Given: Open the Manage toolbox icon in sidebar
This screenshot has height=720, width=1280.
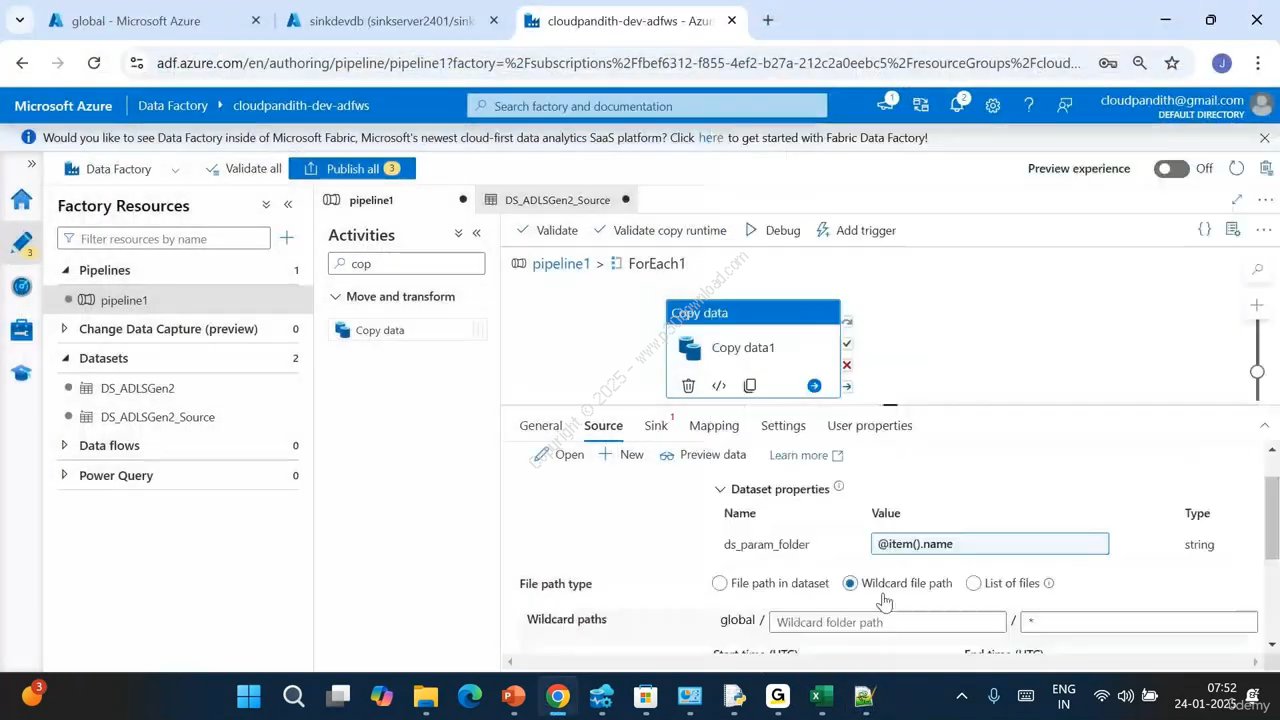Looking at the screenshot, I should tap(21, 330).
